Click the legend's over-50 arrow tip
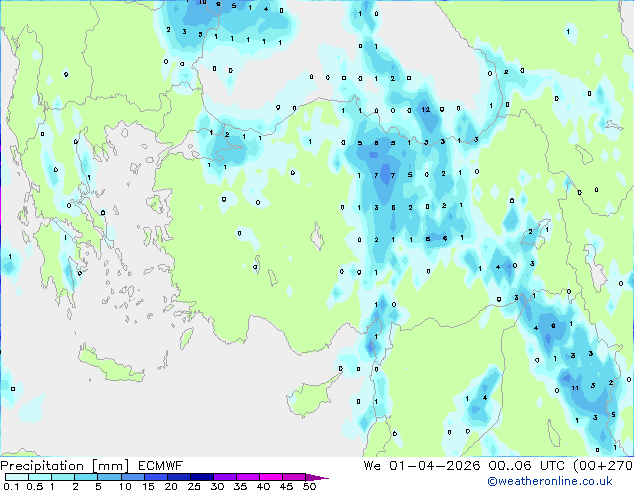Image resolution: width=634 pixels, height=490 pixels. click(x=317, y=478)
